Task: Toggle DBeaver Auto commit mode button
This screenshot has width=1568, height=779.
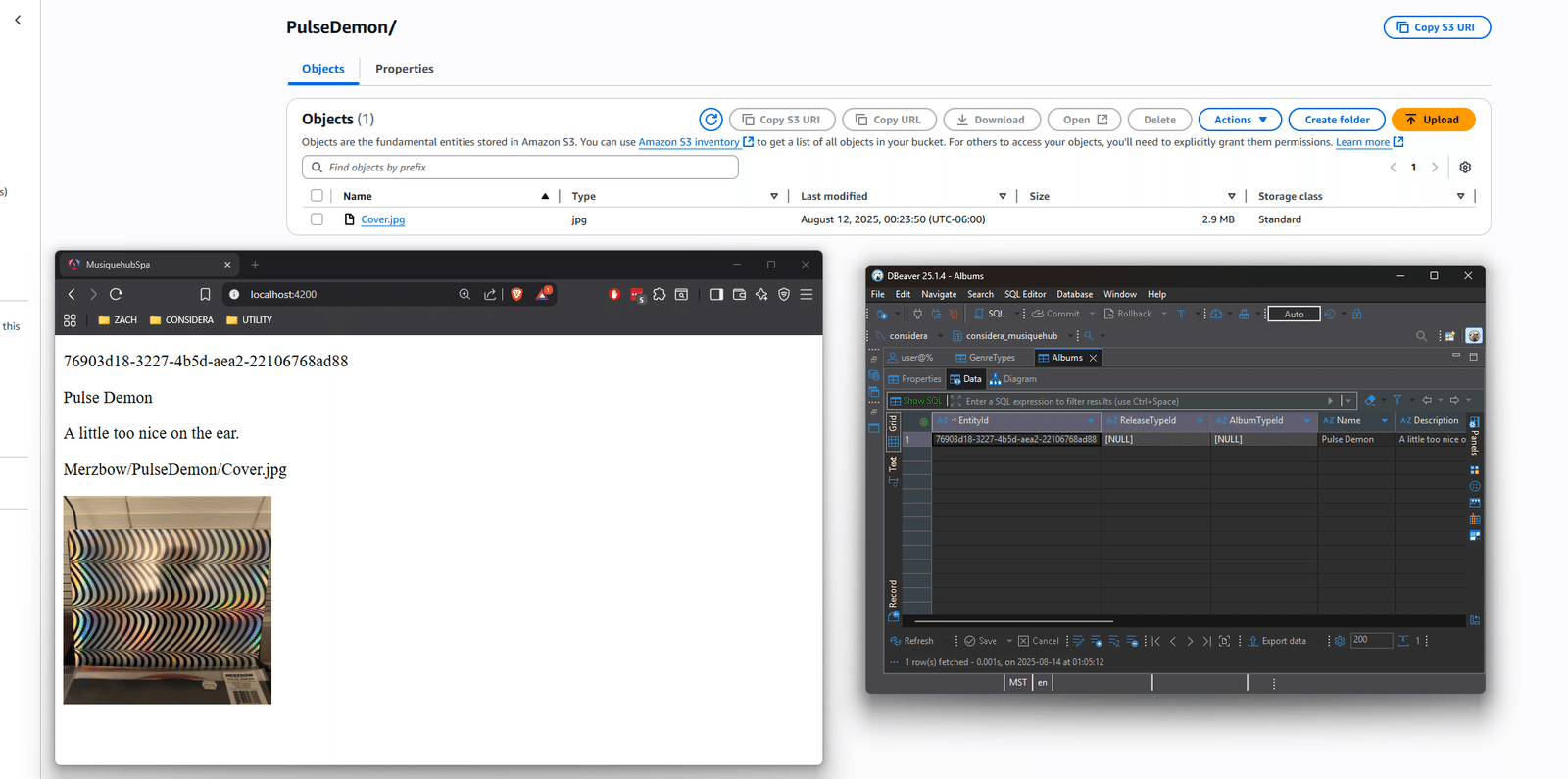Action: (1294, 315)
